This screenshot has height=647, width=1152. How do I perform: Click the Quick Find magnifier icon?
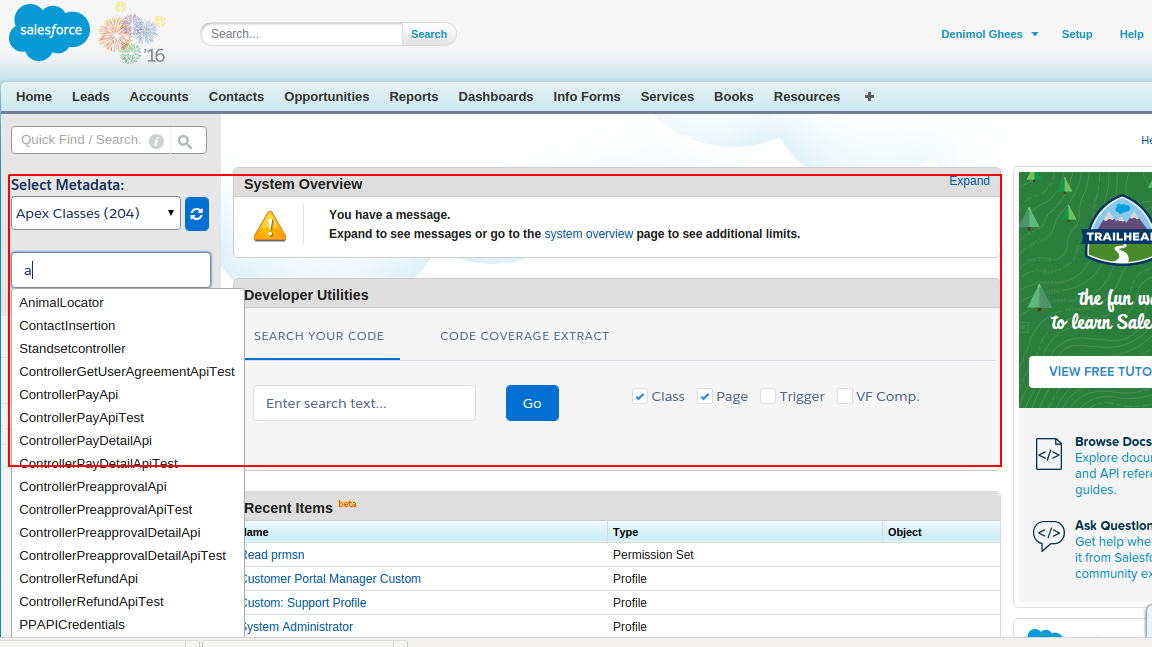pyautogui.click(x=185, y=141)
